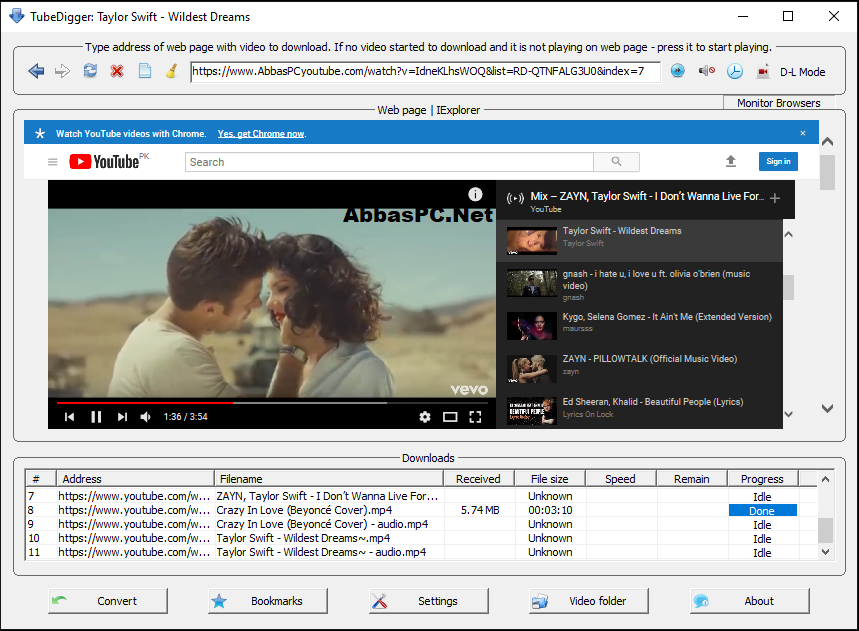Seek on the red video progress bar
Screen dimensions: 859x631
pyautogui.click(x=272, y=403)
